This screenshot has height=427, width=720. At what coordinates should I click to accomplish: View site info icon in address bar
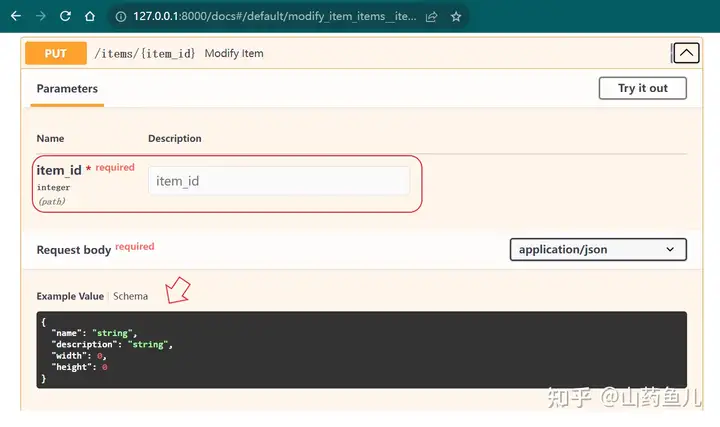[121, 17]
